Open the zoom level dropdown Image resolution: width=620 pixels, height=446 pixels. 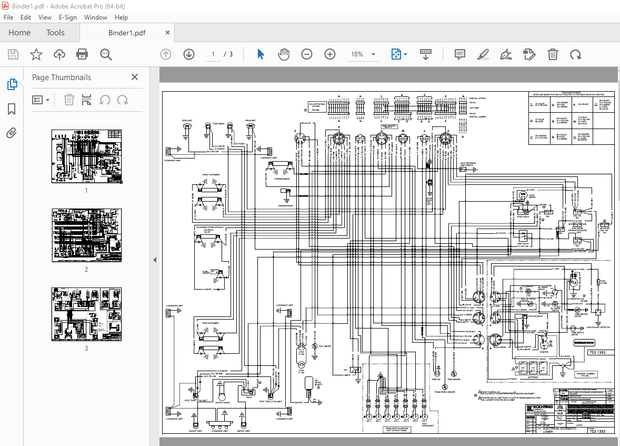[x=373, y=54]
